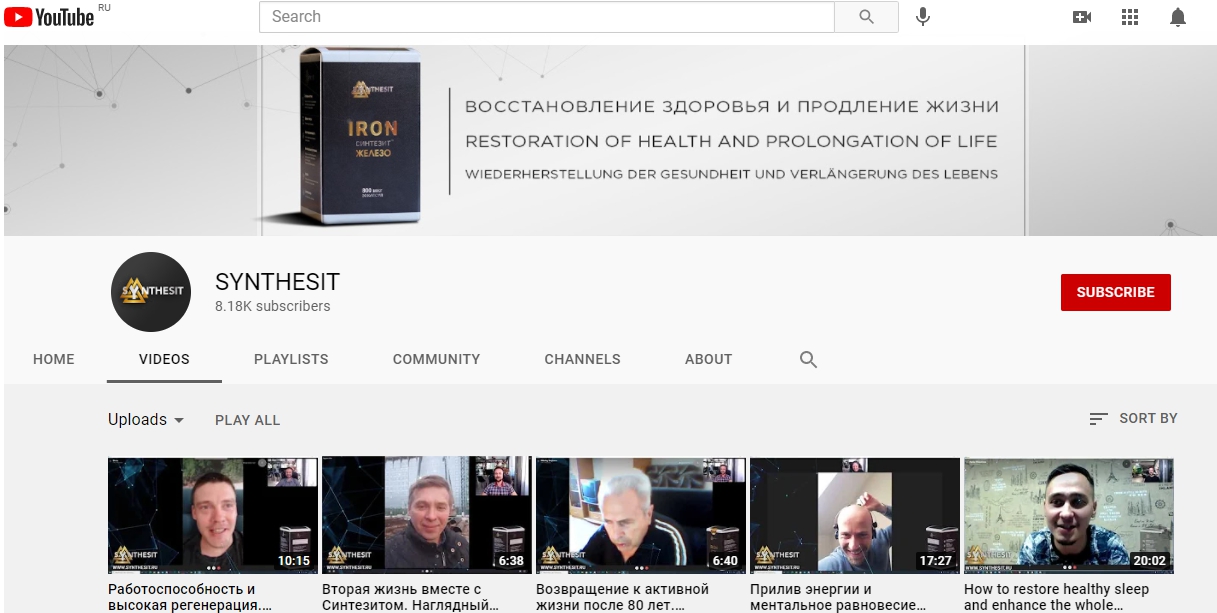This screenshot has height=613, width=1217.
Task: Open the 6:38 video thumbnail
Action: 427,516
